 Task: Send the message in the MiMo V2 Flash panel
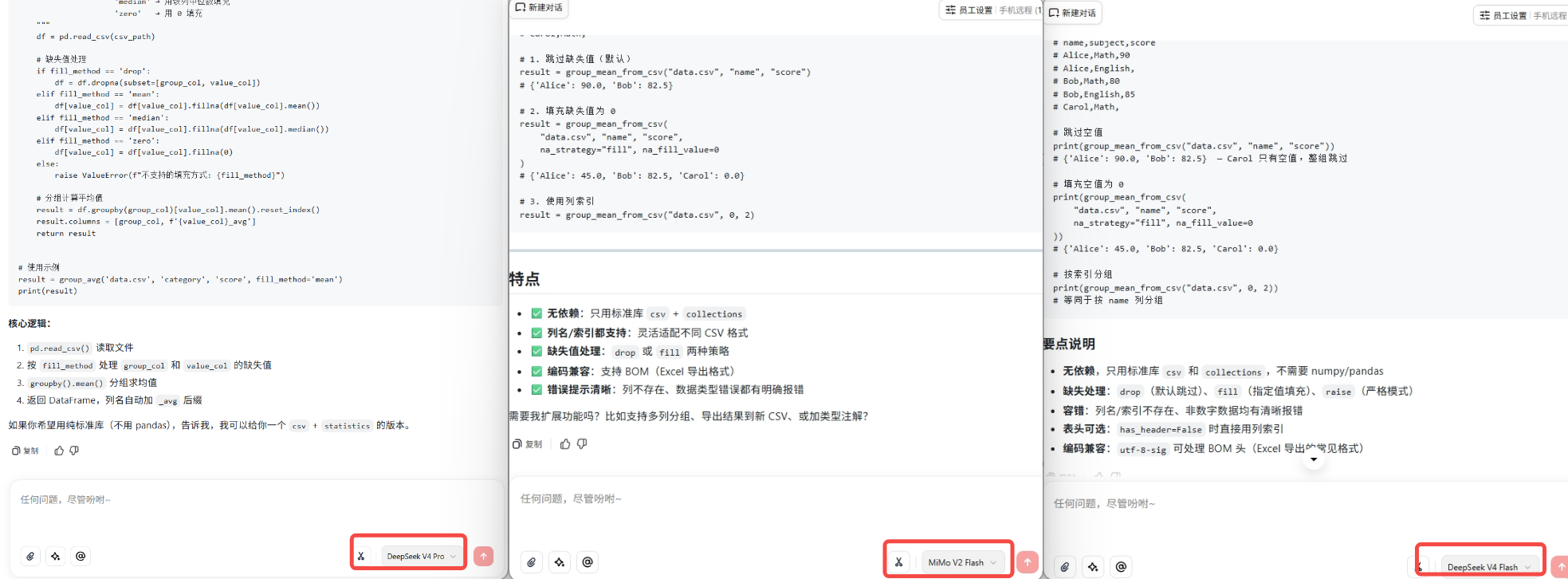(1028, 562)
